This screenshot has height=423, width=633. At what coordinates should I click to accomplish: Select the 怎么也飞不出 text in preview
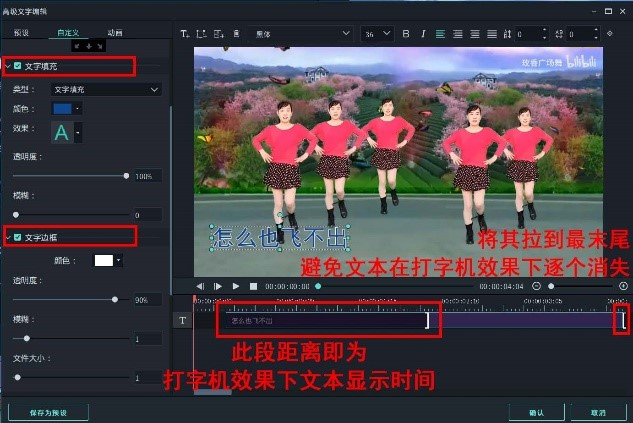[279, 238]
